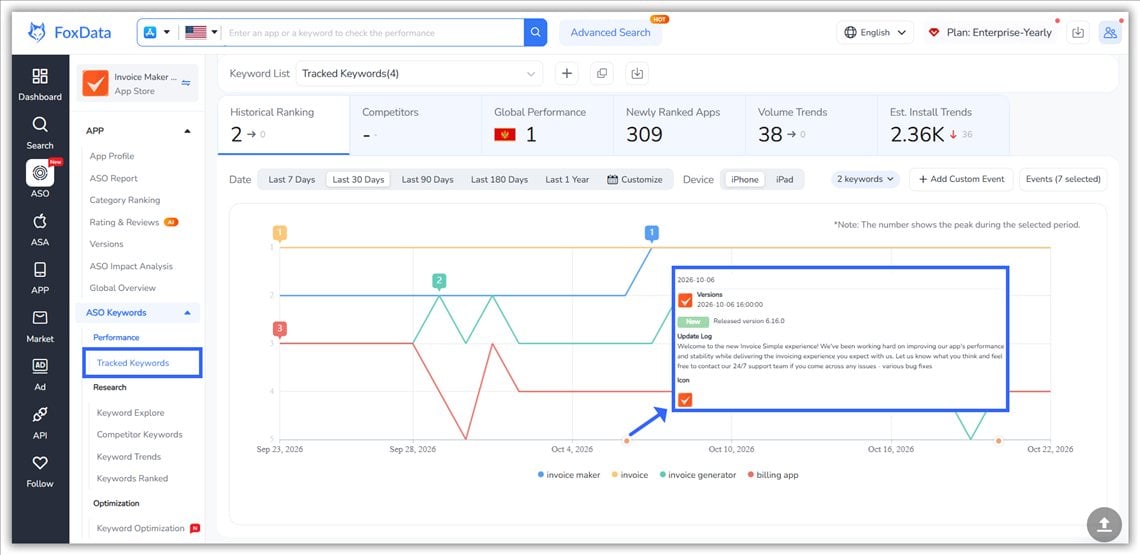
Task: Toggle the invoice maker legend entry
Action: pyautogui.click(x=569, y=475)
